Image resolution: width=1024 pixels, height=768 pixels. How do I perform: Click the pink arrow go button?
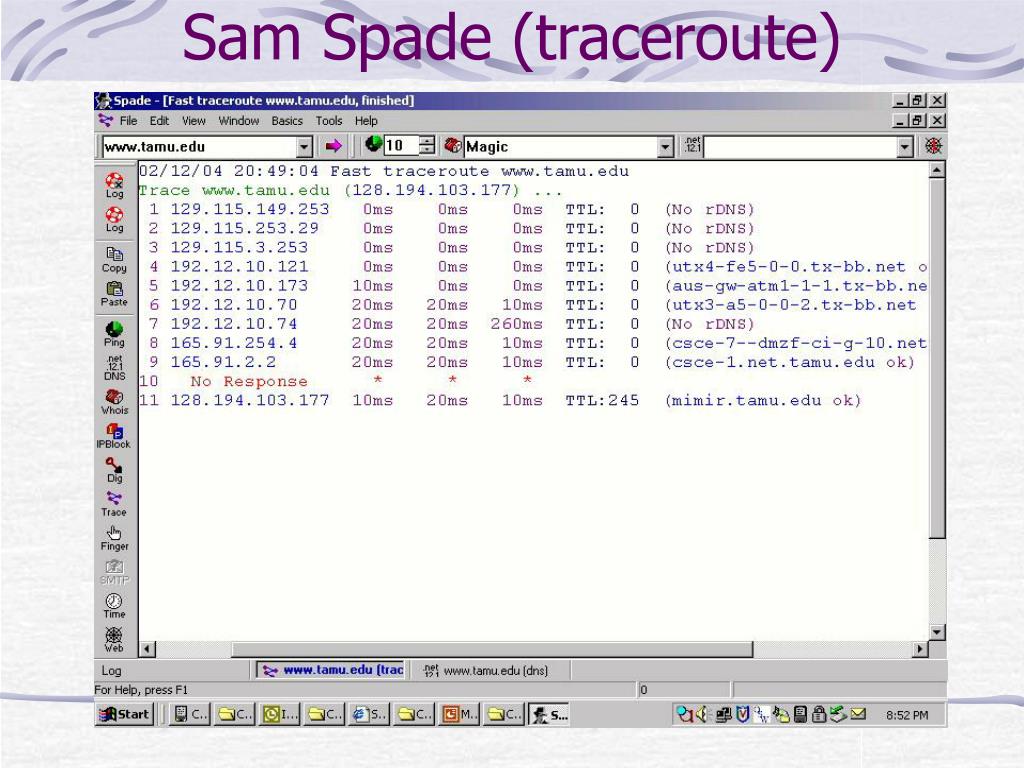[334, 146]
